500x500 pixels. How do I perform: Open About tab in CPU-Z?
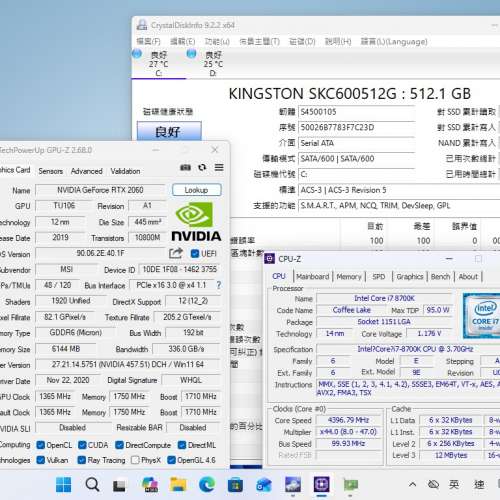click(x=468, y=276)
